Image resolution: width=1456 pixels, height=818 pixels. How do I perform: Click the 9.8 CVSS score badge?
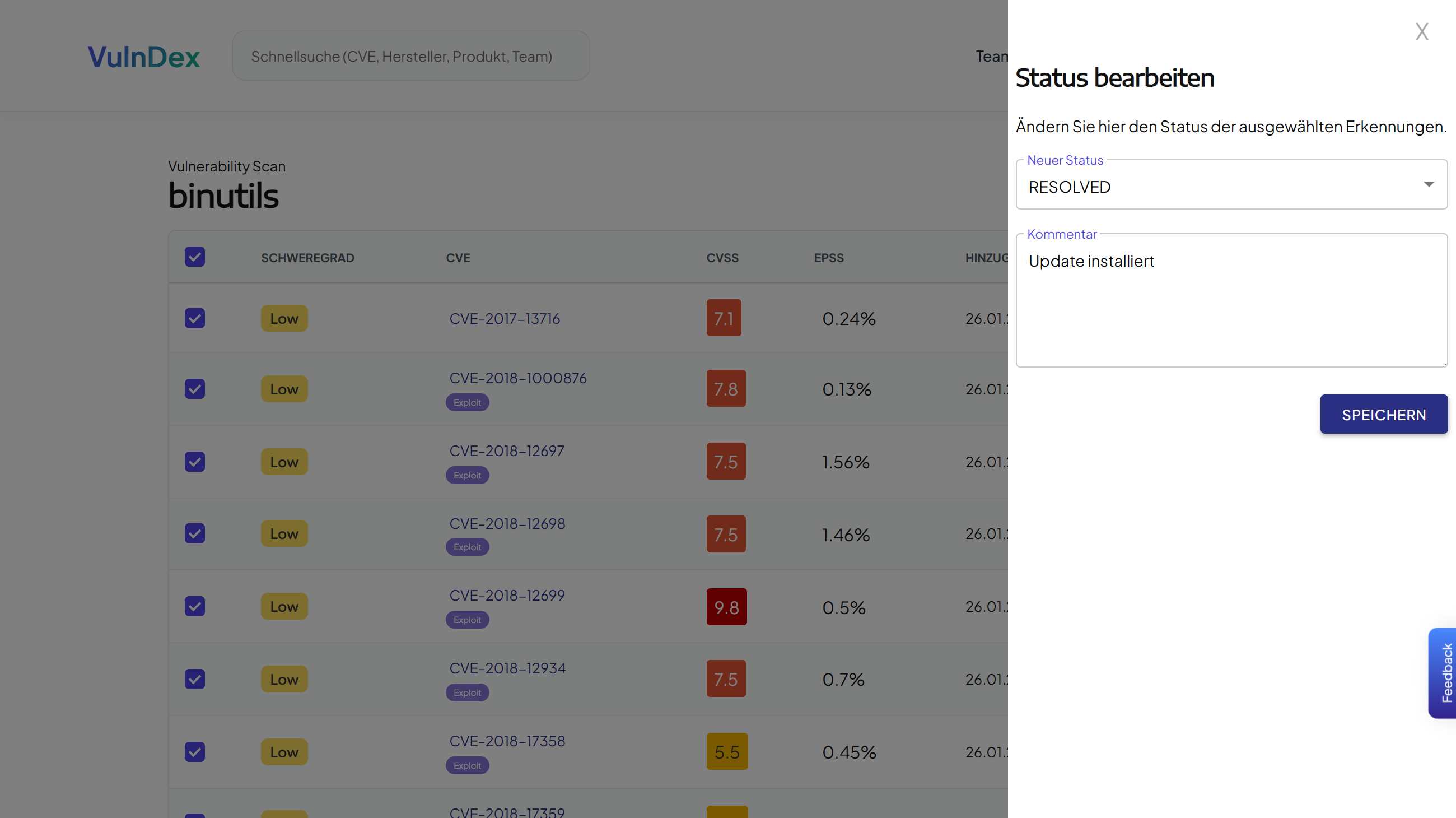pyautogui.click(x=726, y=607)
